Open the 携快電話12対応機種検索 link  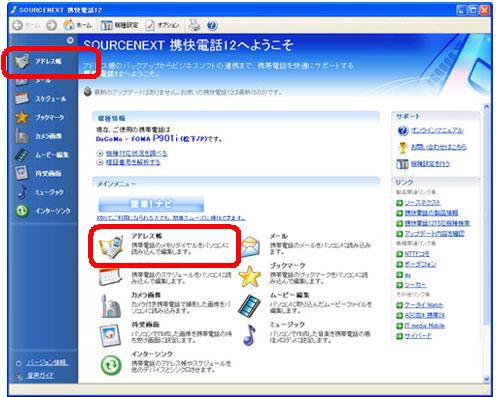tap(437, 223)
